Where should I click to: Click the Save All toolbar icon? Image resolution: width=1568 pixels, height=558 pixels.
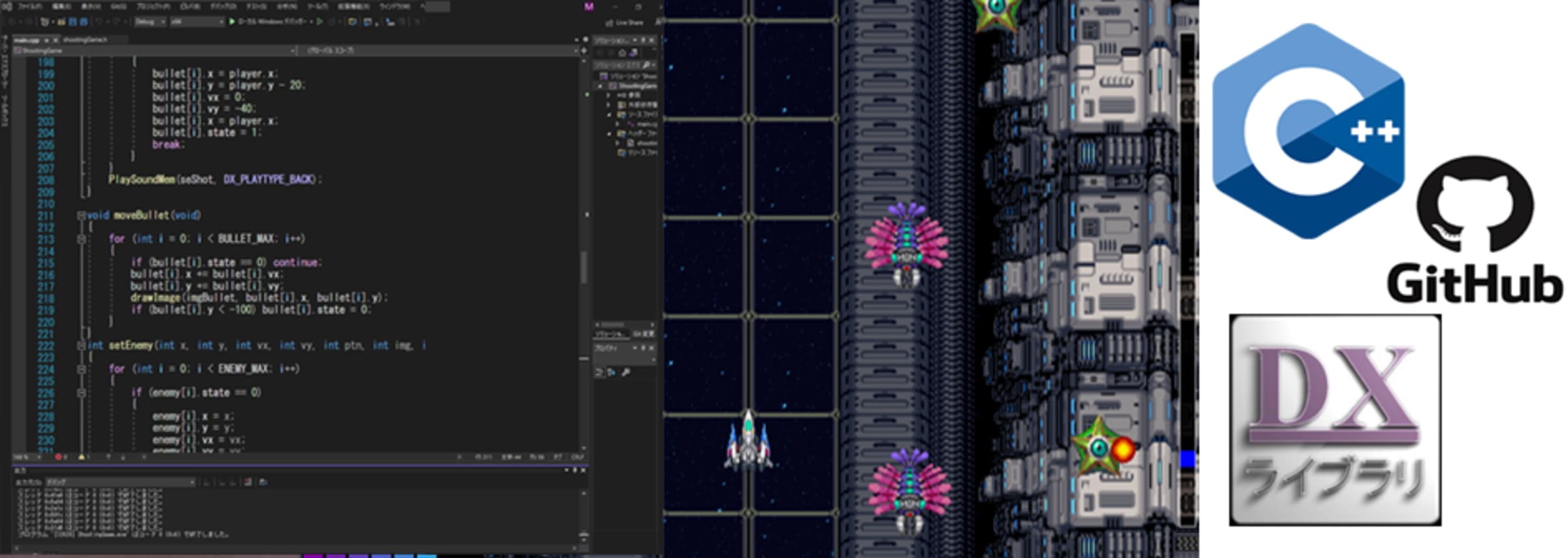84,22
